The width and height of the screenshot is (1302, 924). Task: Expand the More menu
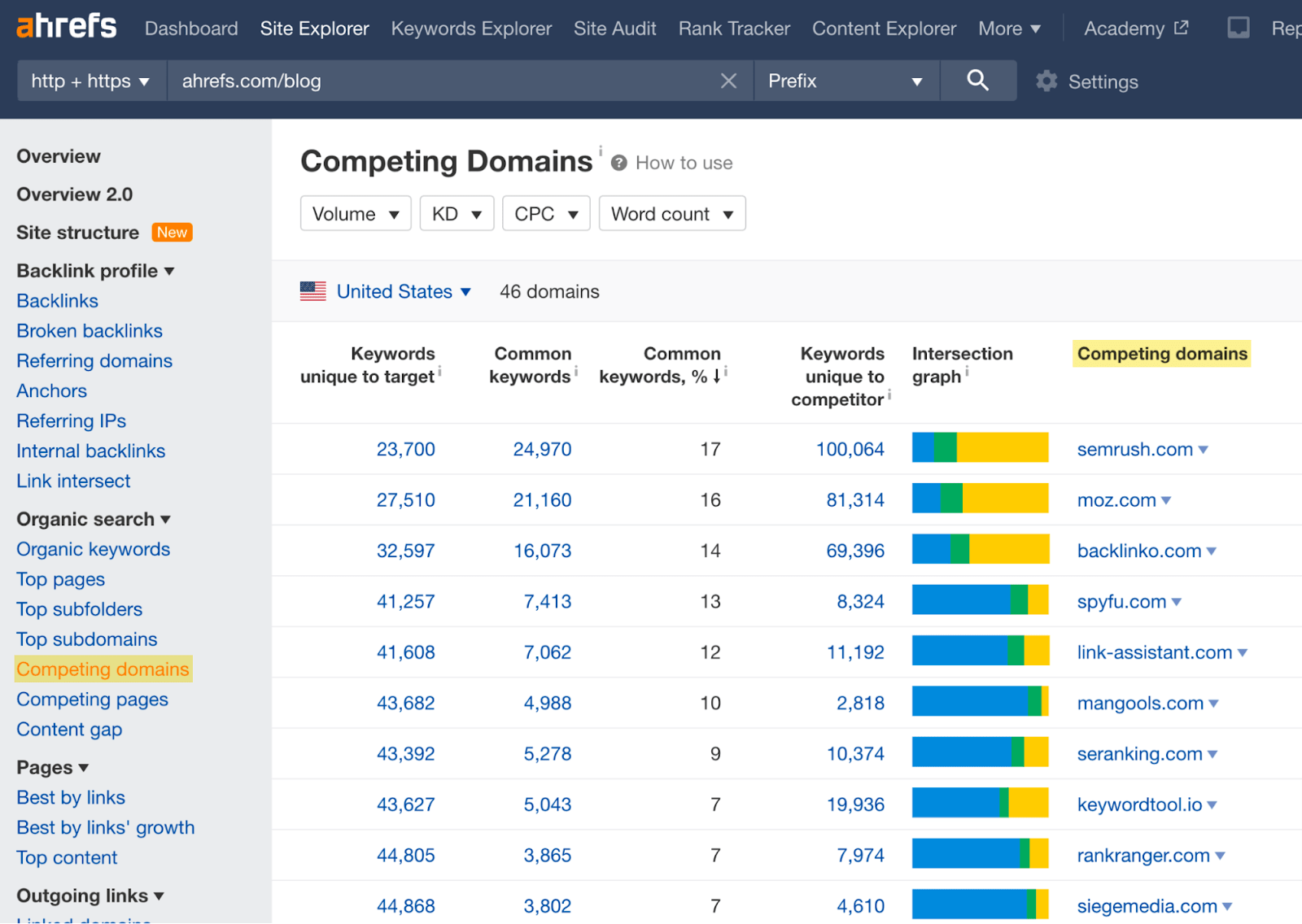click(1010, 28)
